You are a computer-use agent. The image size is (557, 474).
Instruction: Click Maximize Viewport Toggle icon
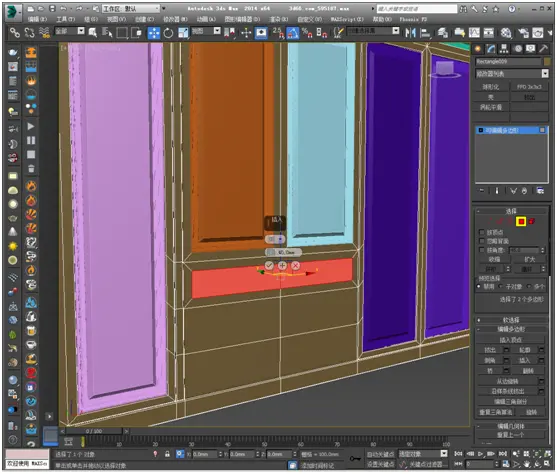[547, 464]
